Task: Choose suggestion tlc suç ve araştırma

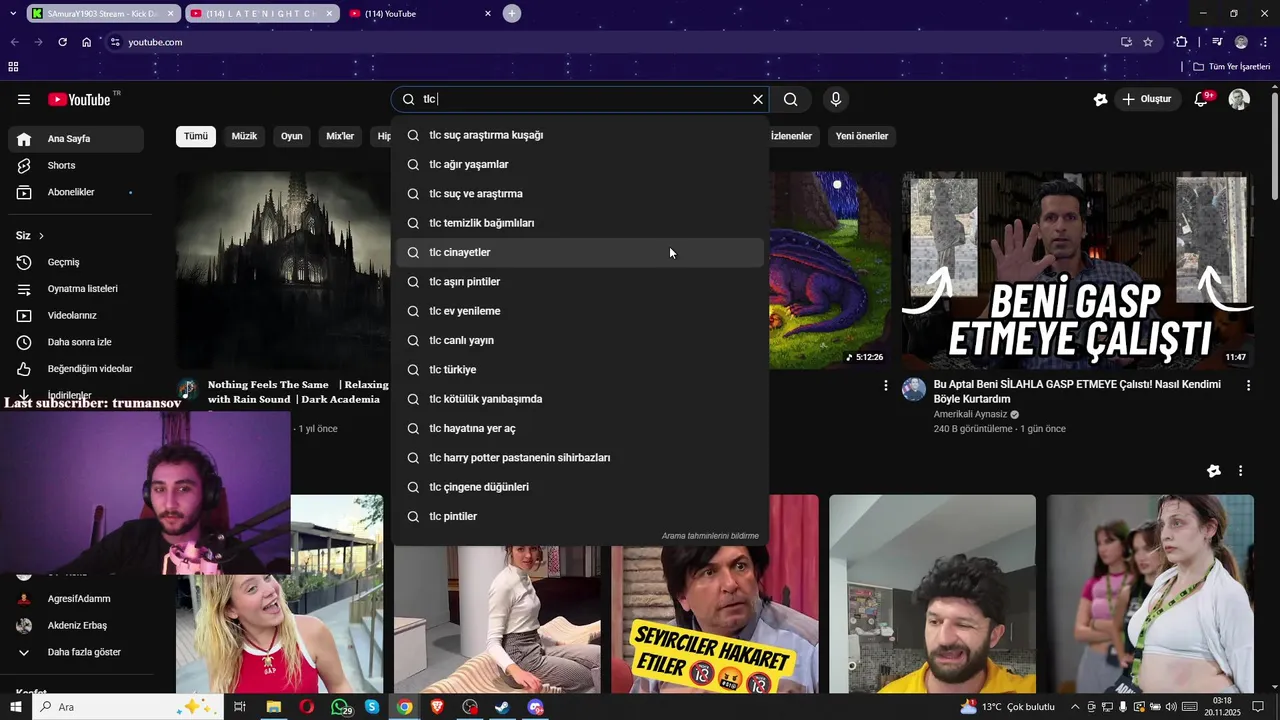Action: 580,194
